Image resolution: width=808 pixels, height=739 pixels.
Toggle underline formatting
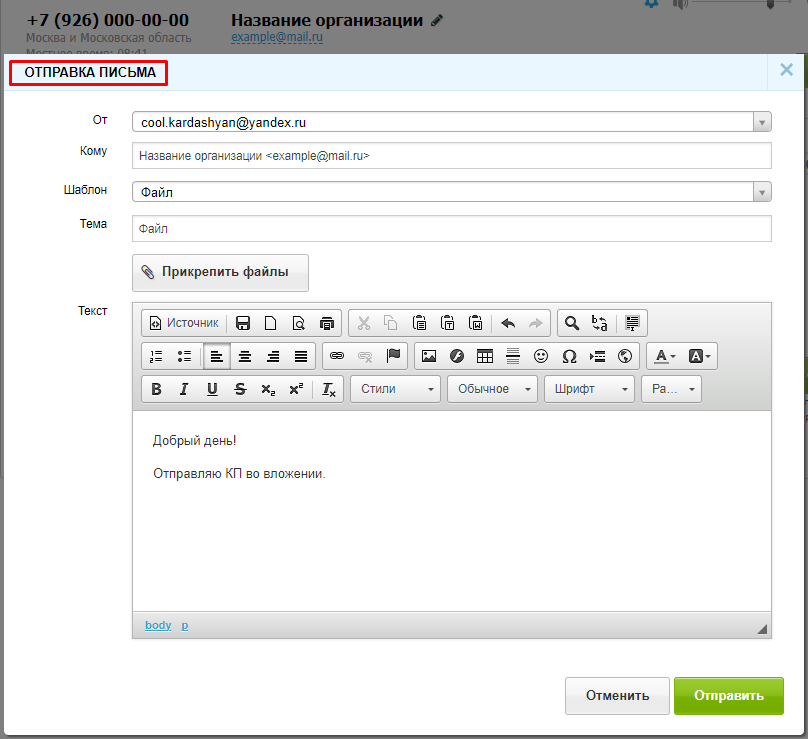212,389
